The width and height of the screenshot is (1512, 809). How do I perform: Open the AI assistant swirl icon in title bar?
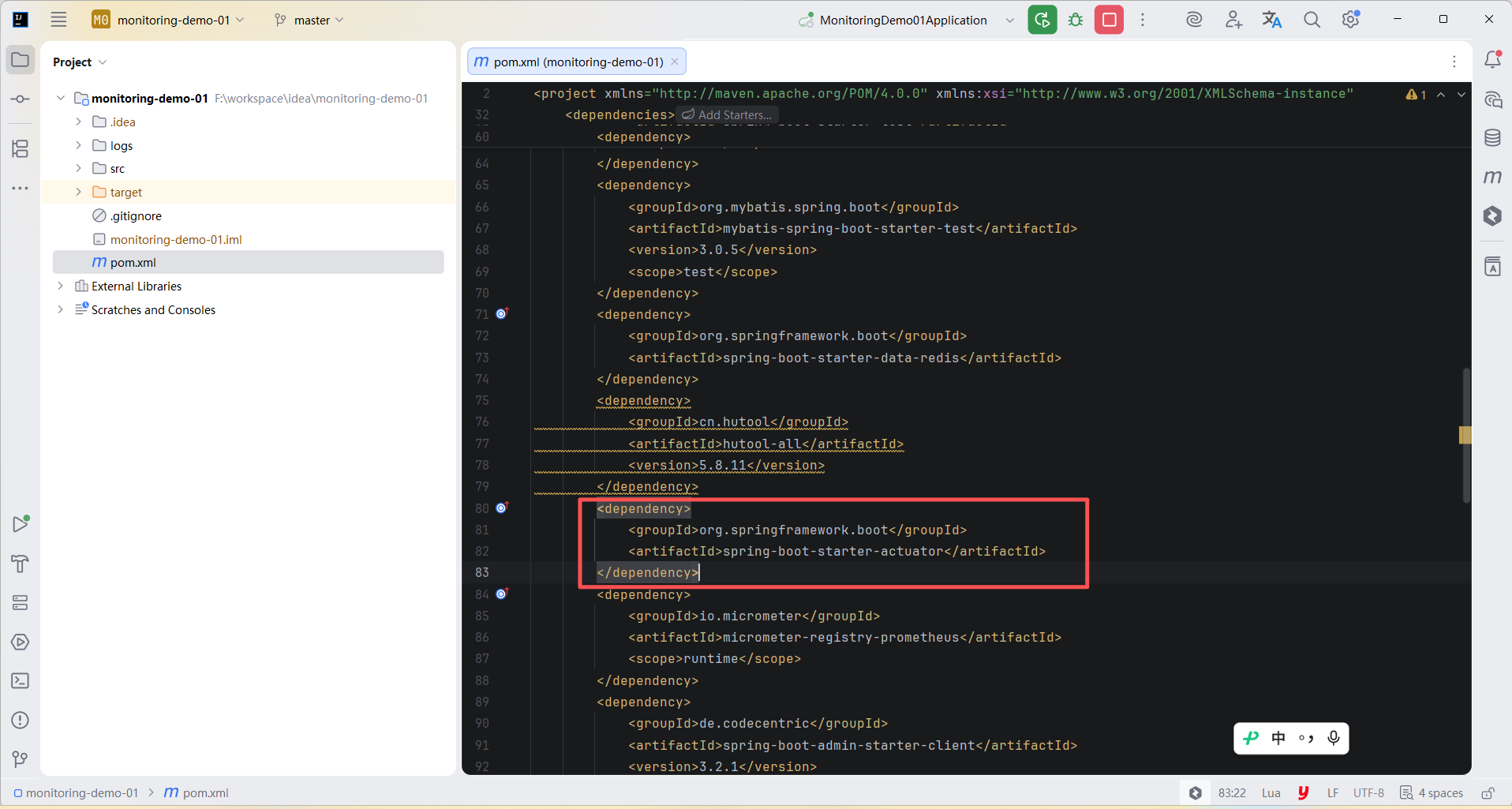click(1194, 20)
